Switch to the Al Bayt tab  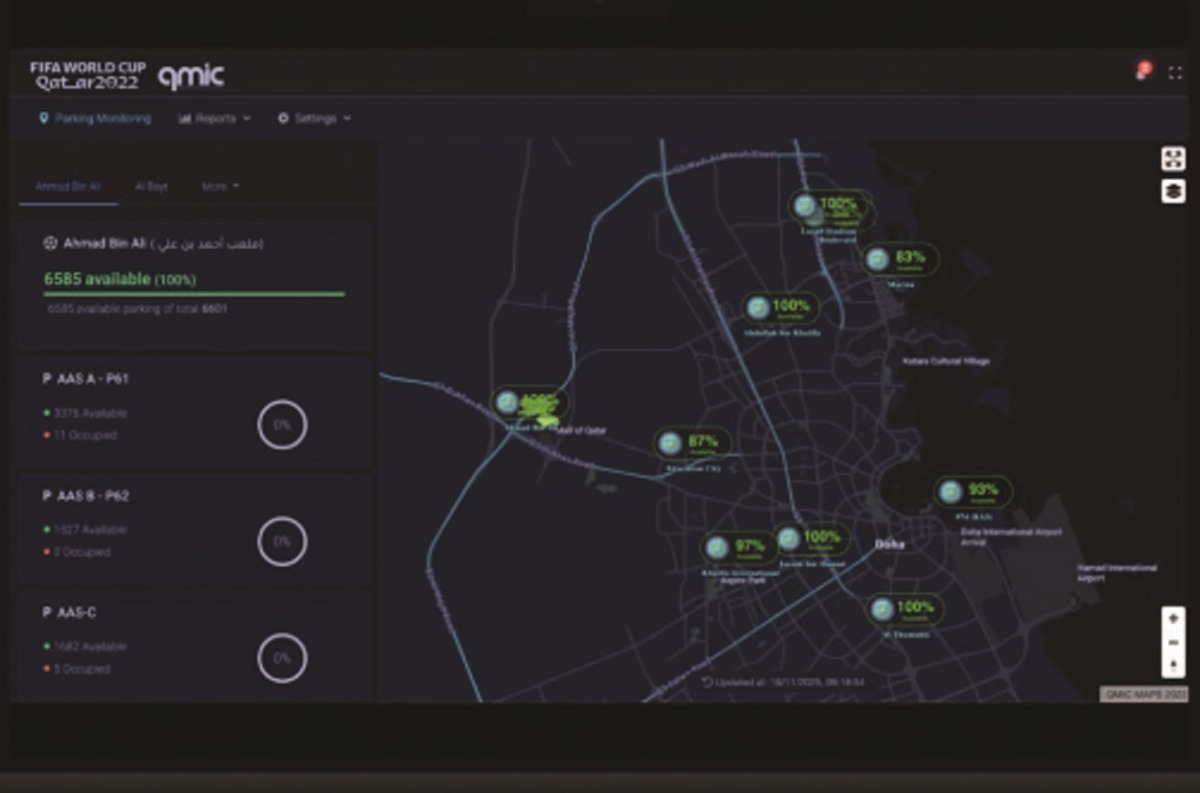click(151, 186)
